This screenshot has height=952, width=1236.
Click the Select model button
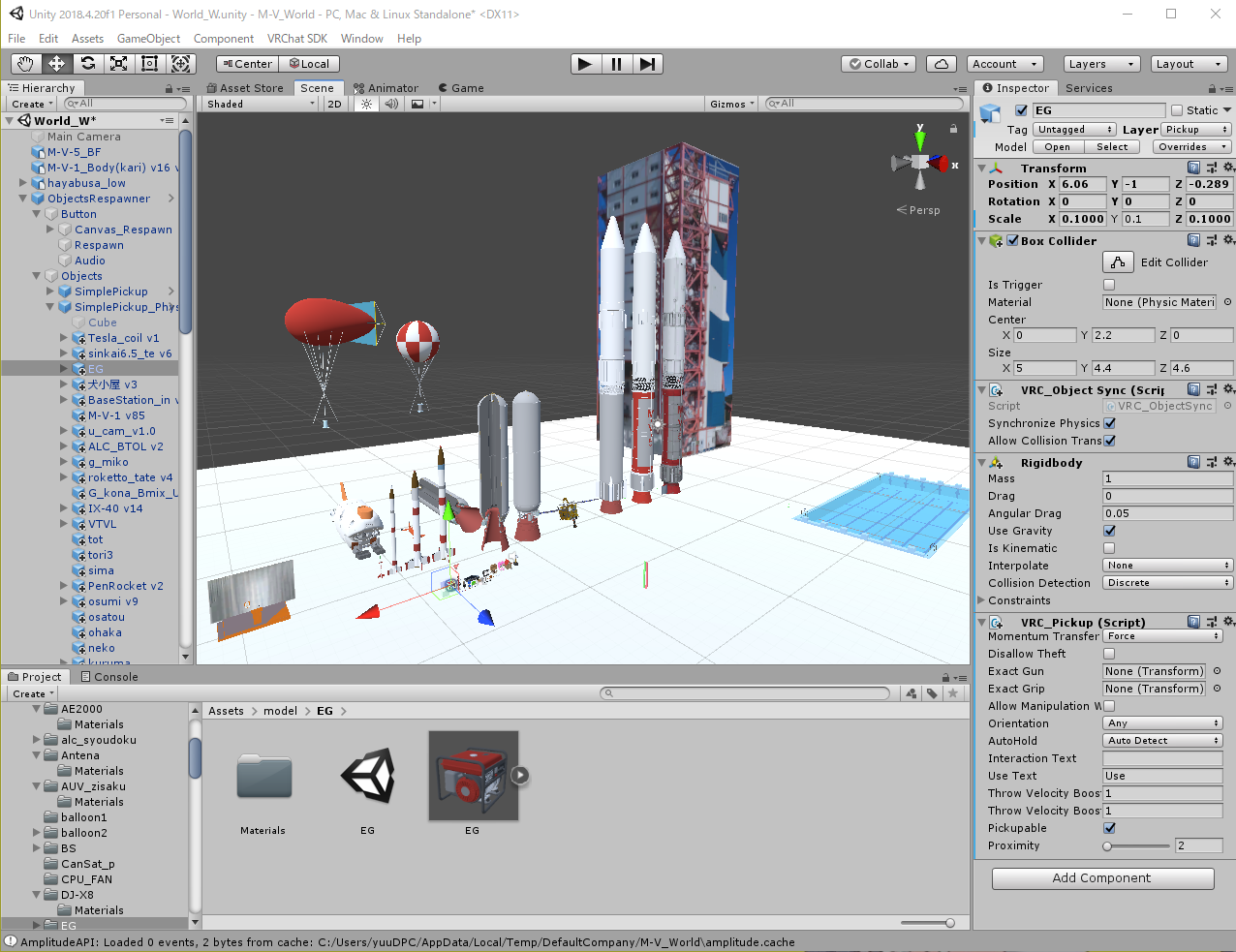(1112, 147)
